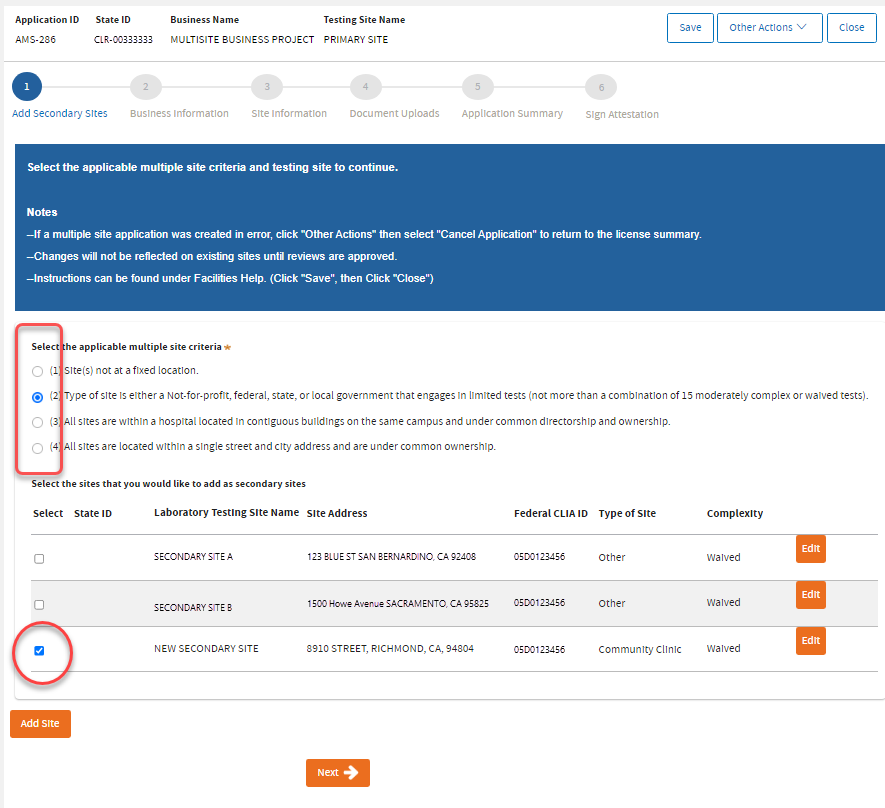Go to step 5 Application Summary
The height and width of the screenshot is (808, 885).
tap(477, 87)
